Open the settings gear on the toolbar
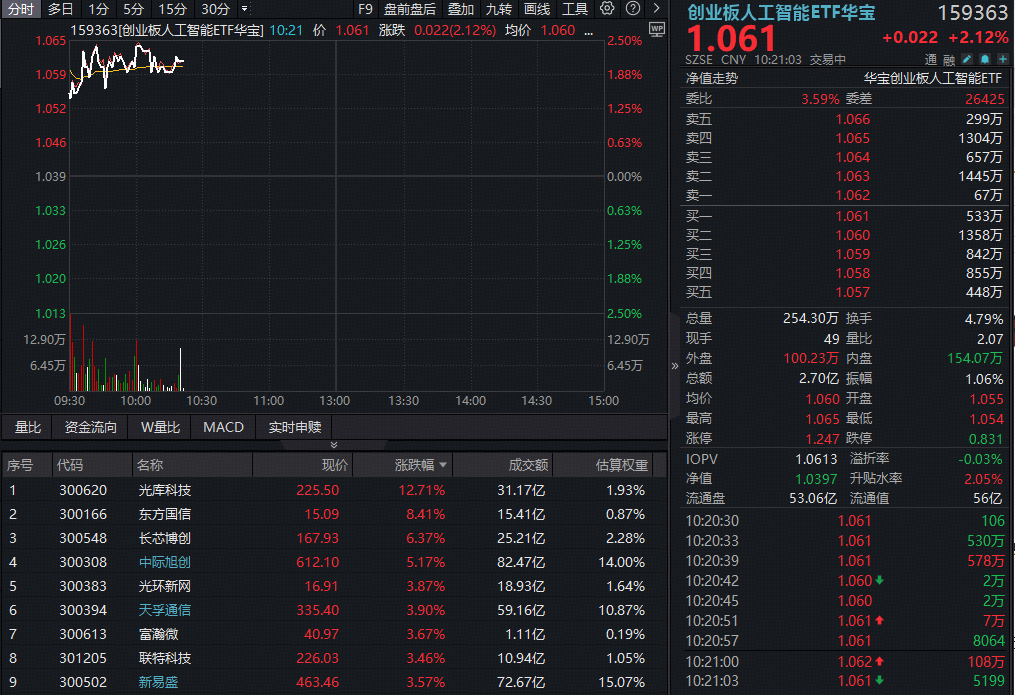 point(607,9)
